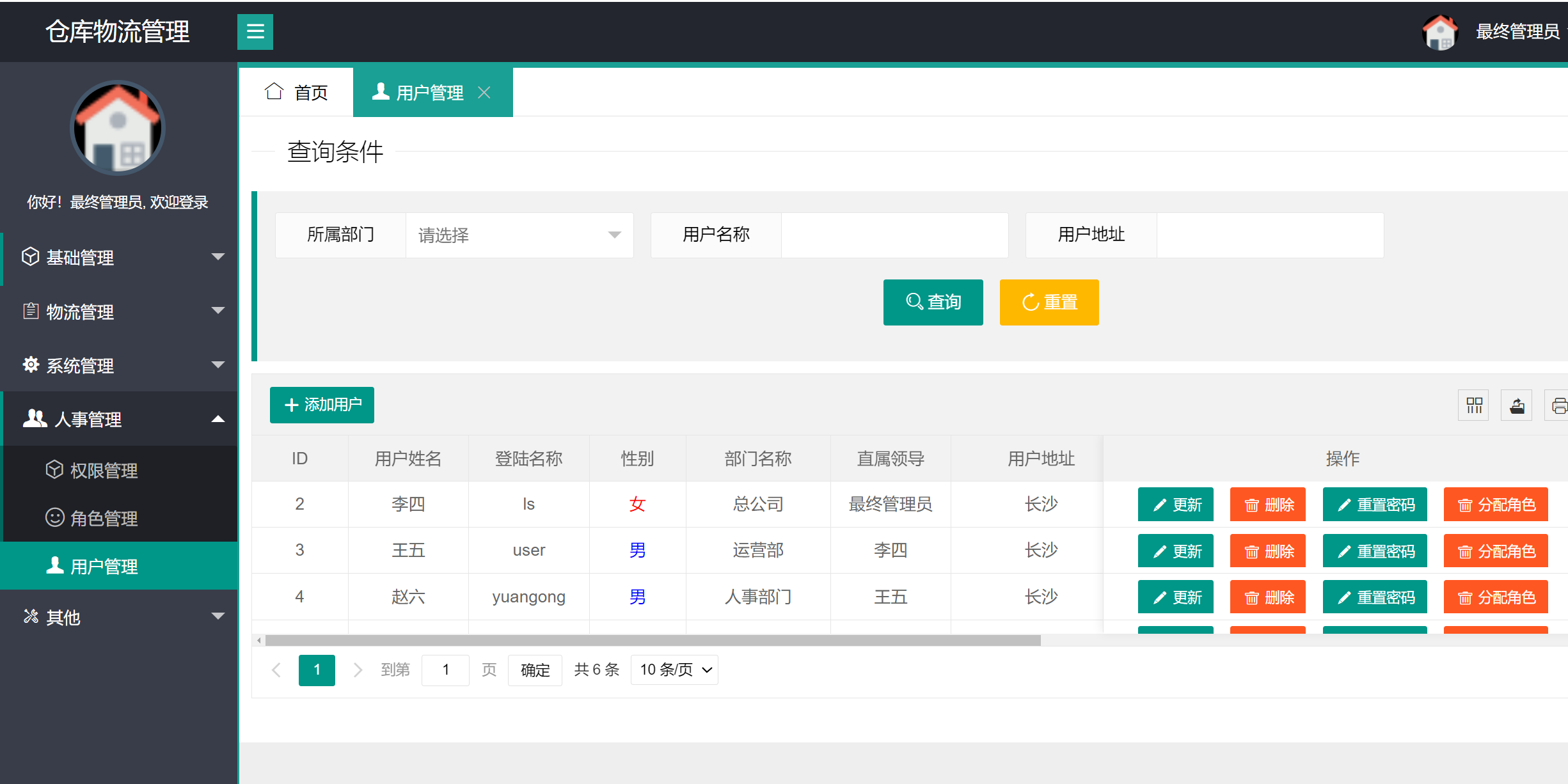
Task: Click 删除 for user 李四
Action: [x=1267, y=505]
